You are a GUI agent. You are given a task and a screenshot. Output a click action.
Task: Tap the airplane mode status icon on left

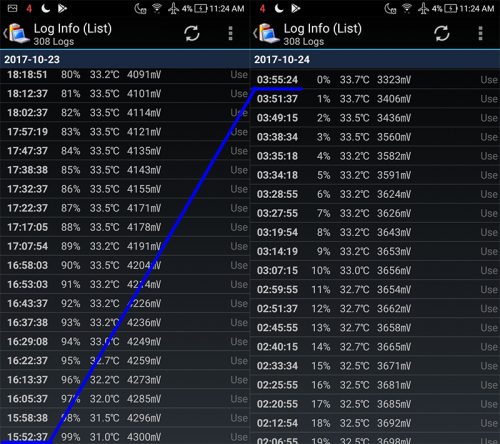[173, 8]
